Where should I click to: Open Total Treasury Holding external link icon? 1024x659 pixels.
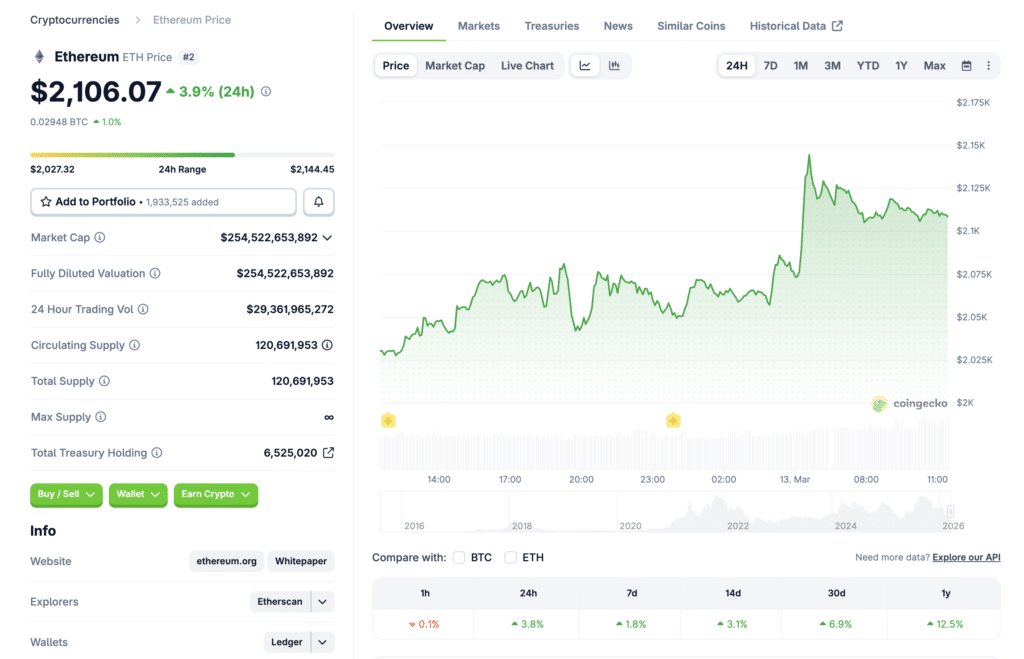328,453
